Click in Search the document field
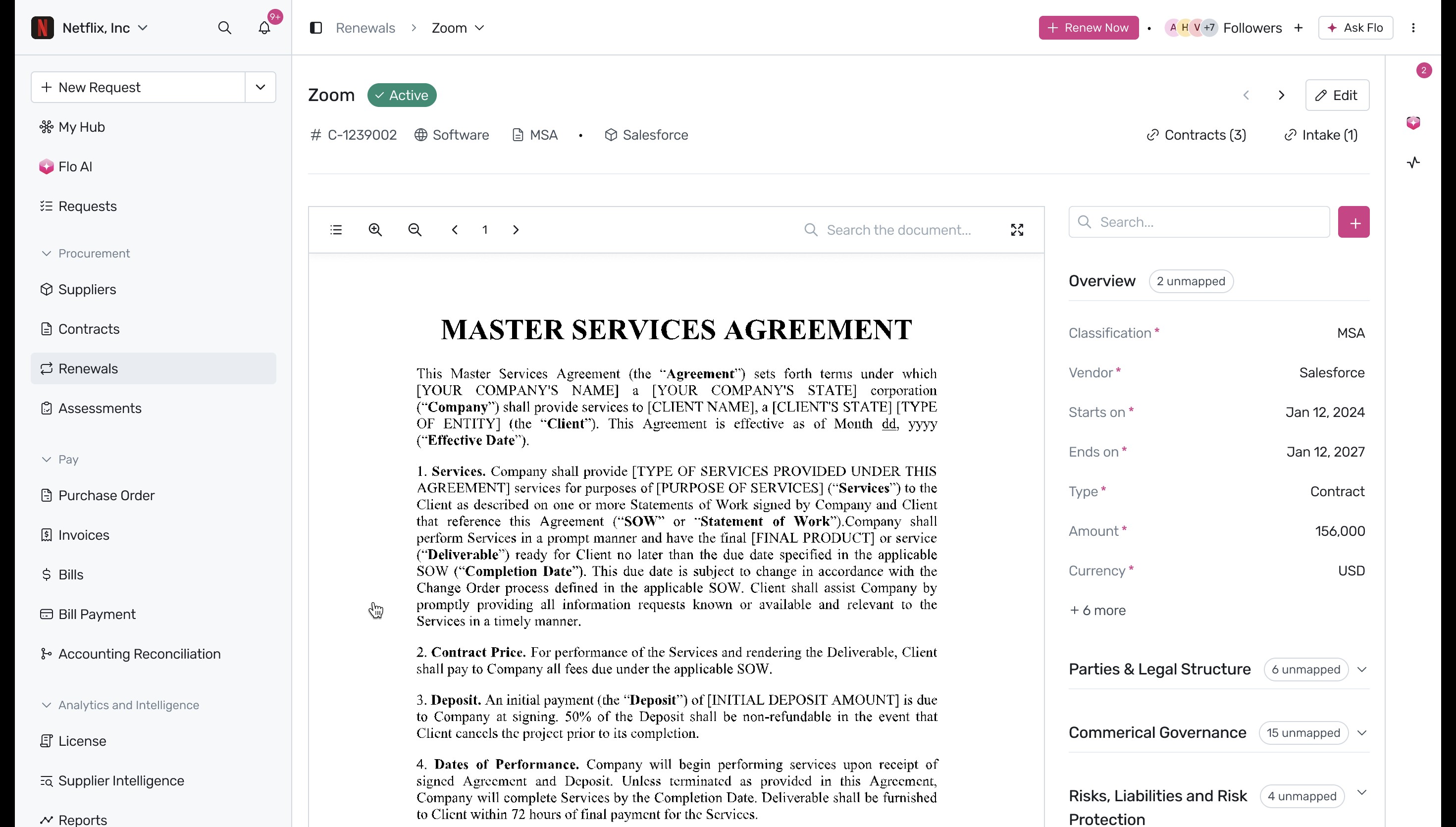1456x827 pixels. pyautogui.click(x=898, y=229)
